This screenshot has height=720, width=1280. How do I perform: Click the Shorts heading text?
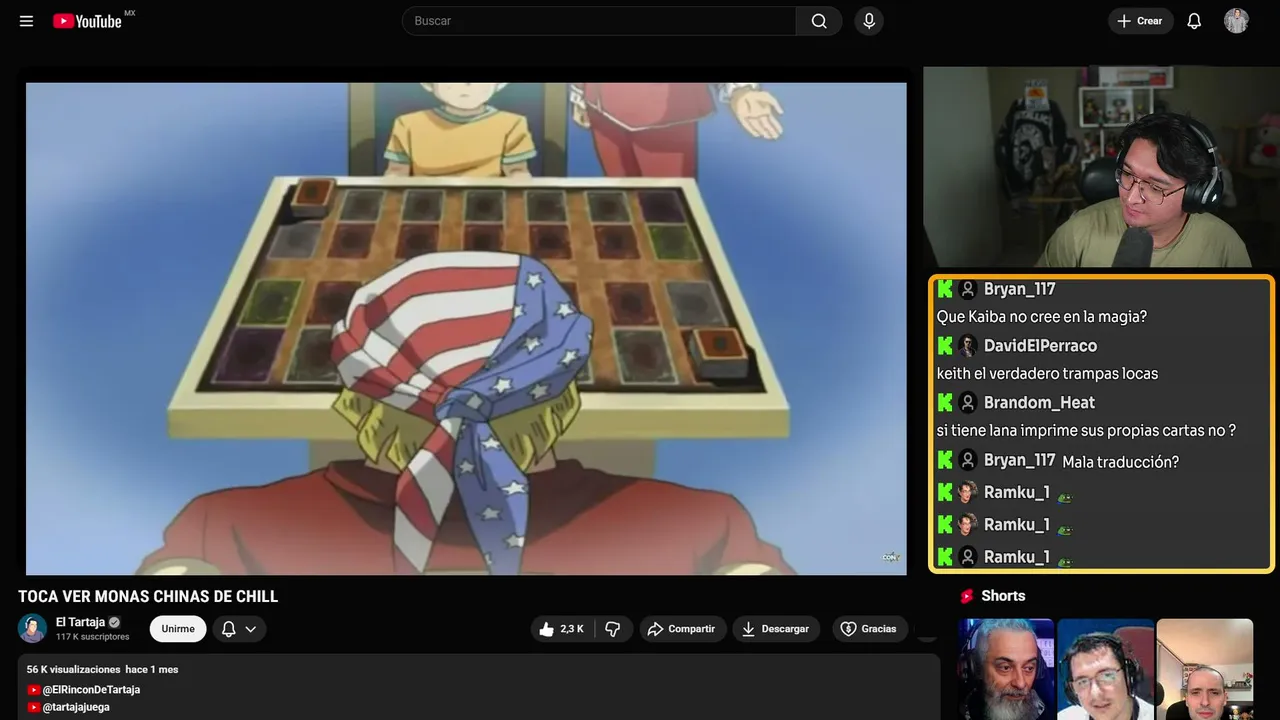(1003, 596)
